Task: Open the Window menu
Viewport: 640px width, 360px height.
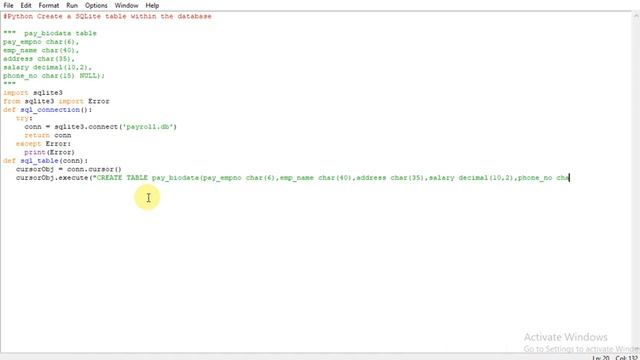Action: point(126,5)
